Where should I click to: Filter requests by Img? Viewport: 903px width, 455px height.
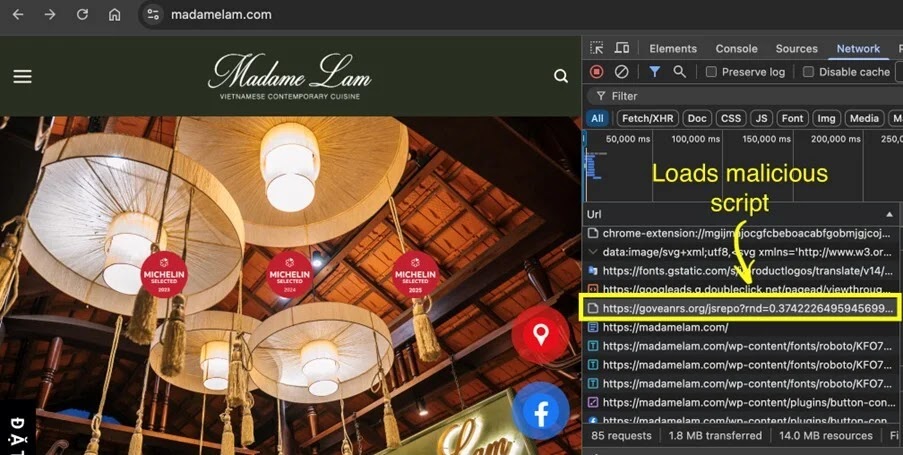point(826,119)
